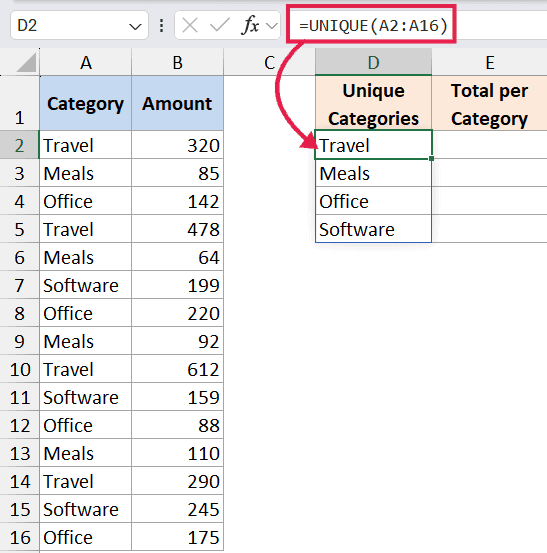Select cell B6 with amount 64

click(177, 257)
